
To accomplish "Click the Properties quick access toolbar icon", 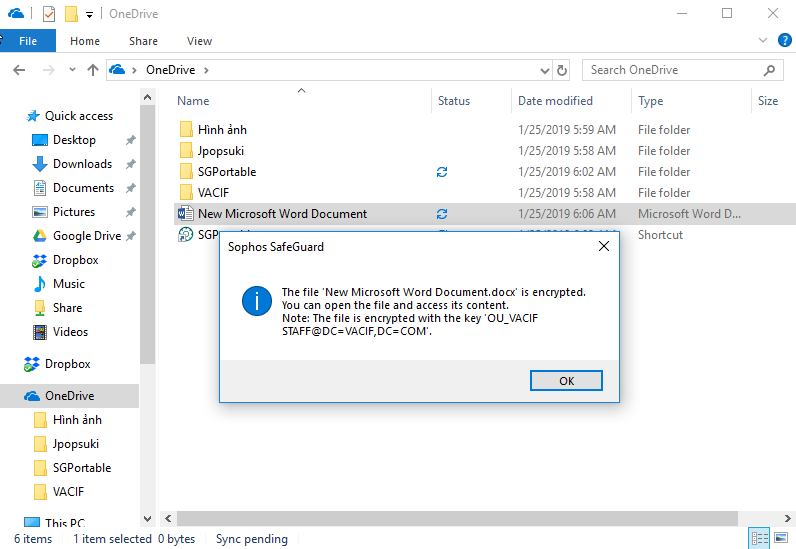I will [49, 14].
